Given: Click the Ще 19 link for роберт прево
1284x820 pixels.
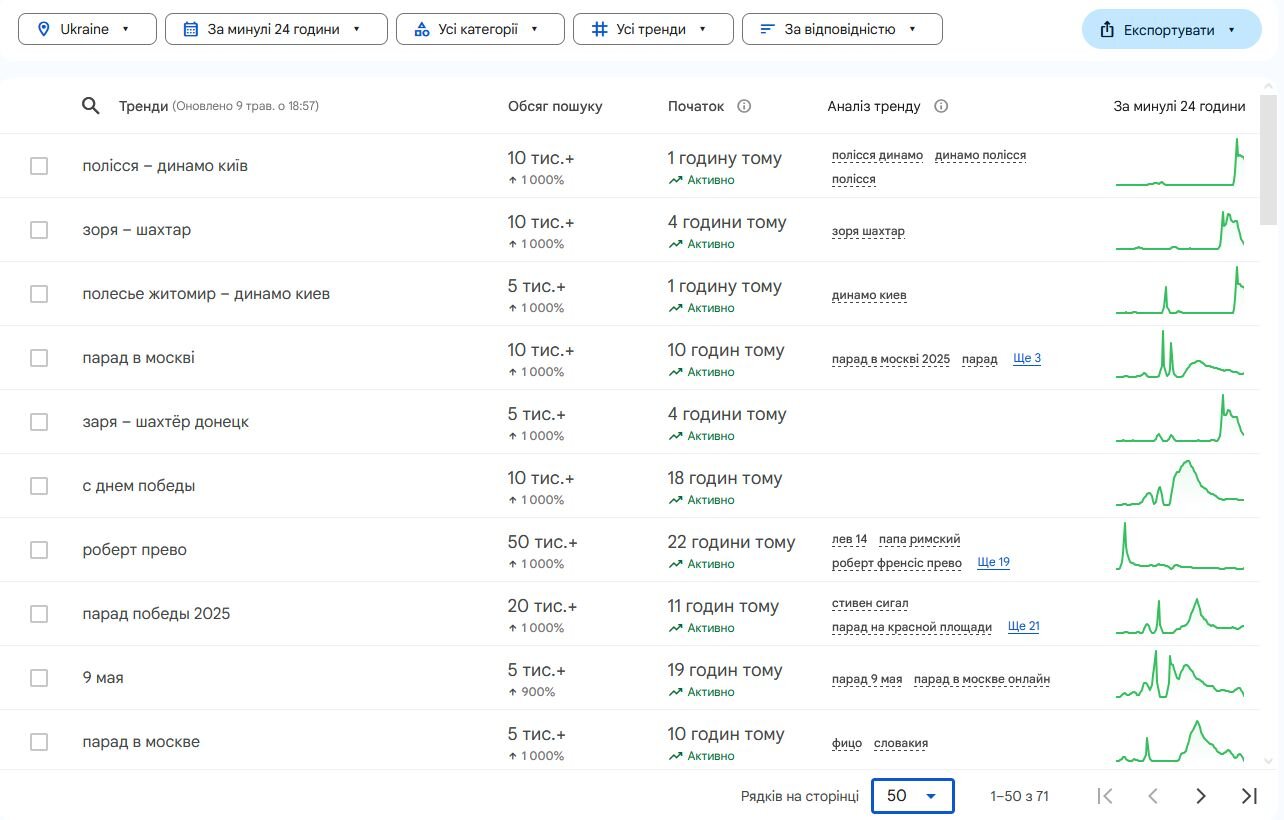Looking at the screenshot, I should click(993, 563).
